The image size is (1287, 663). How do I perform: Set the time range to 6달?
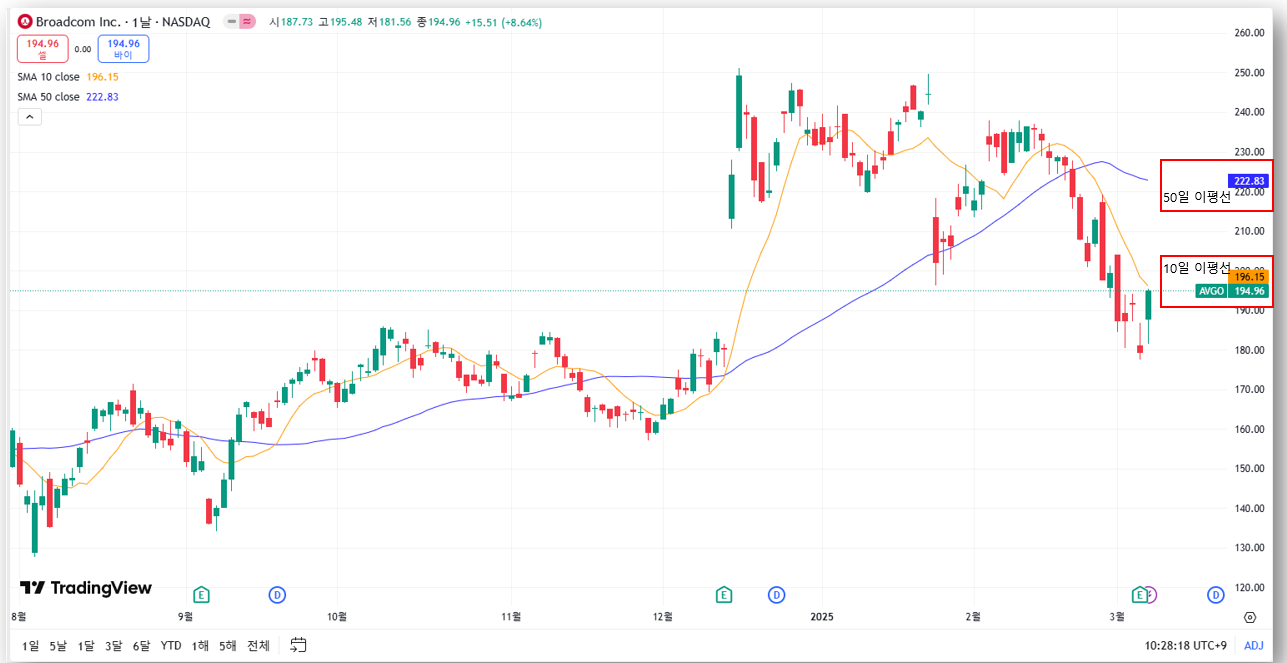[x=141, y=646]
